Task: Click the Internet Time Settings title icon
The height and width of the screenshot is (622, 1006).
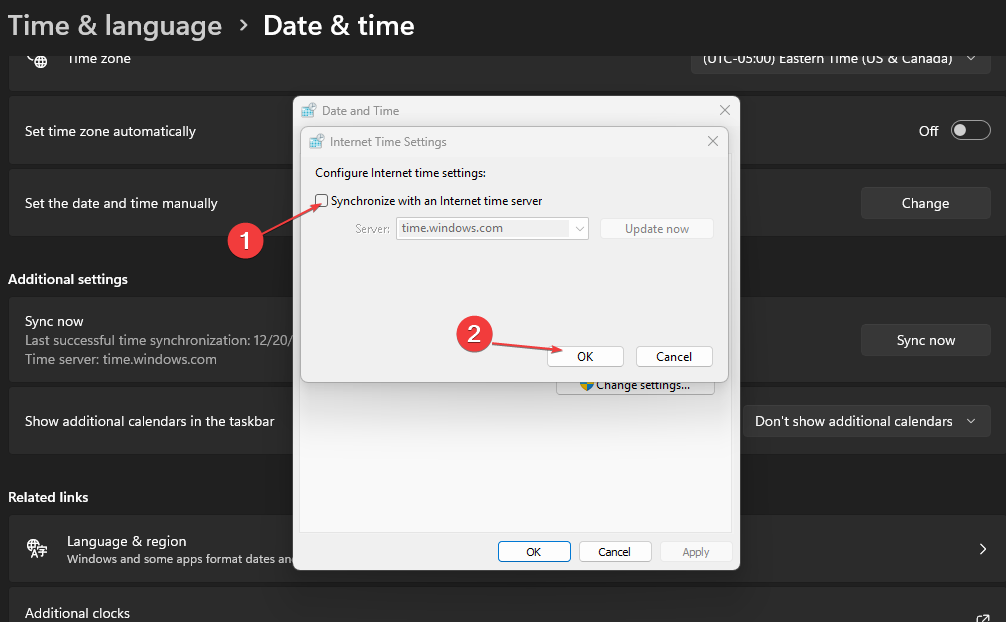Action: [x=316, y=141]
